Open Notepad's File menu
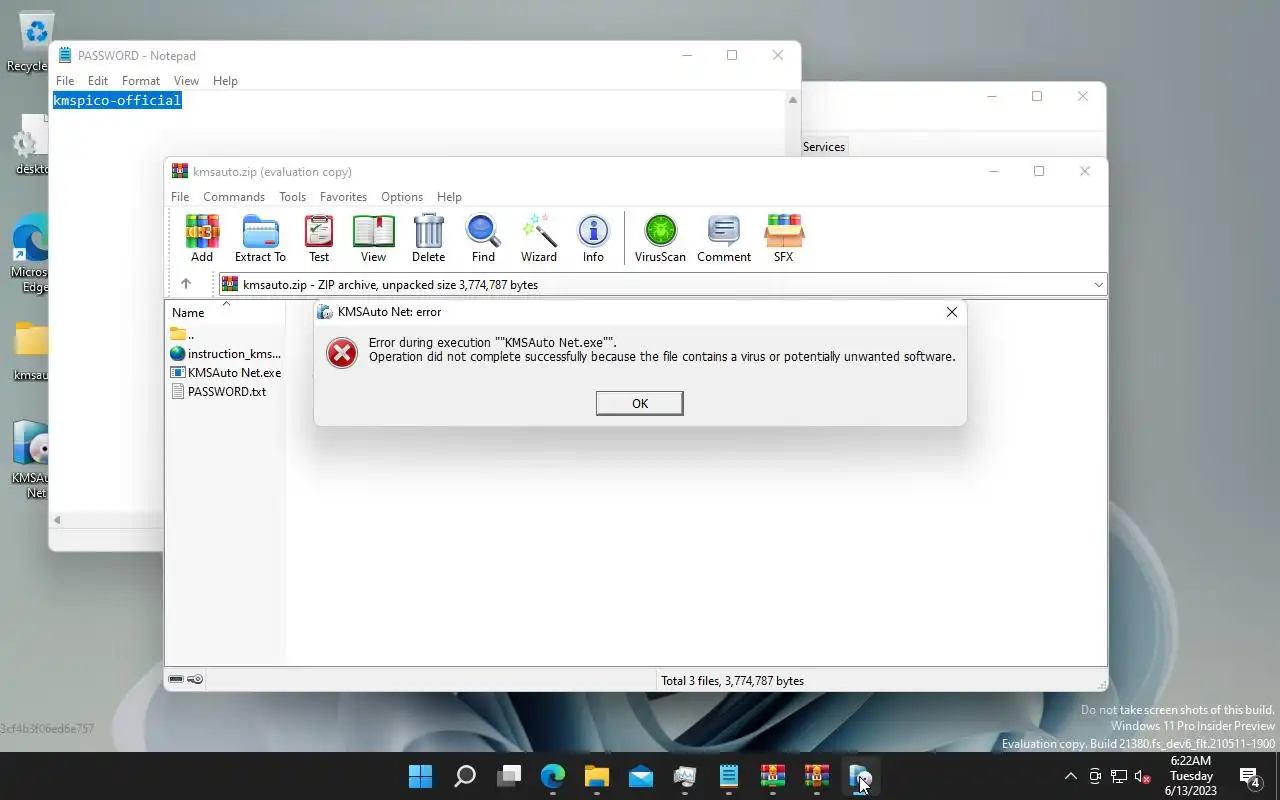The width and height of the screenshot is (1280, 800). [65, 81]
